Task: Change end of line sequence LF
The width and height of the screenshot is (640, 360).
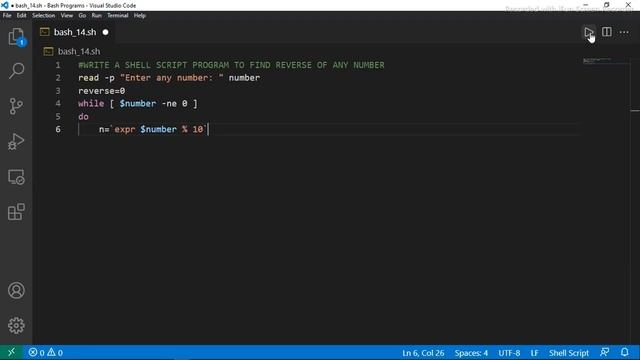Action: pyautogui.click(x=534, y=353)
